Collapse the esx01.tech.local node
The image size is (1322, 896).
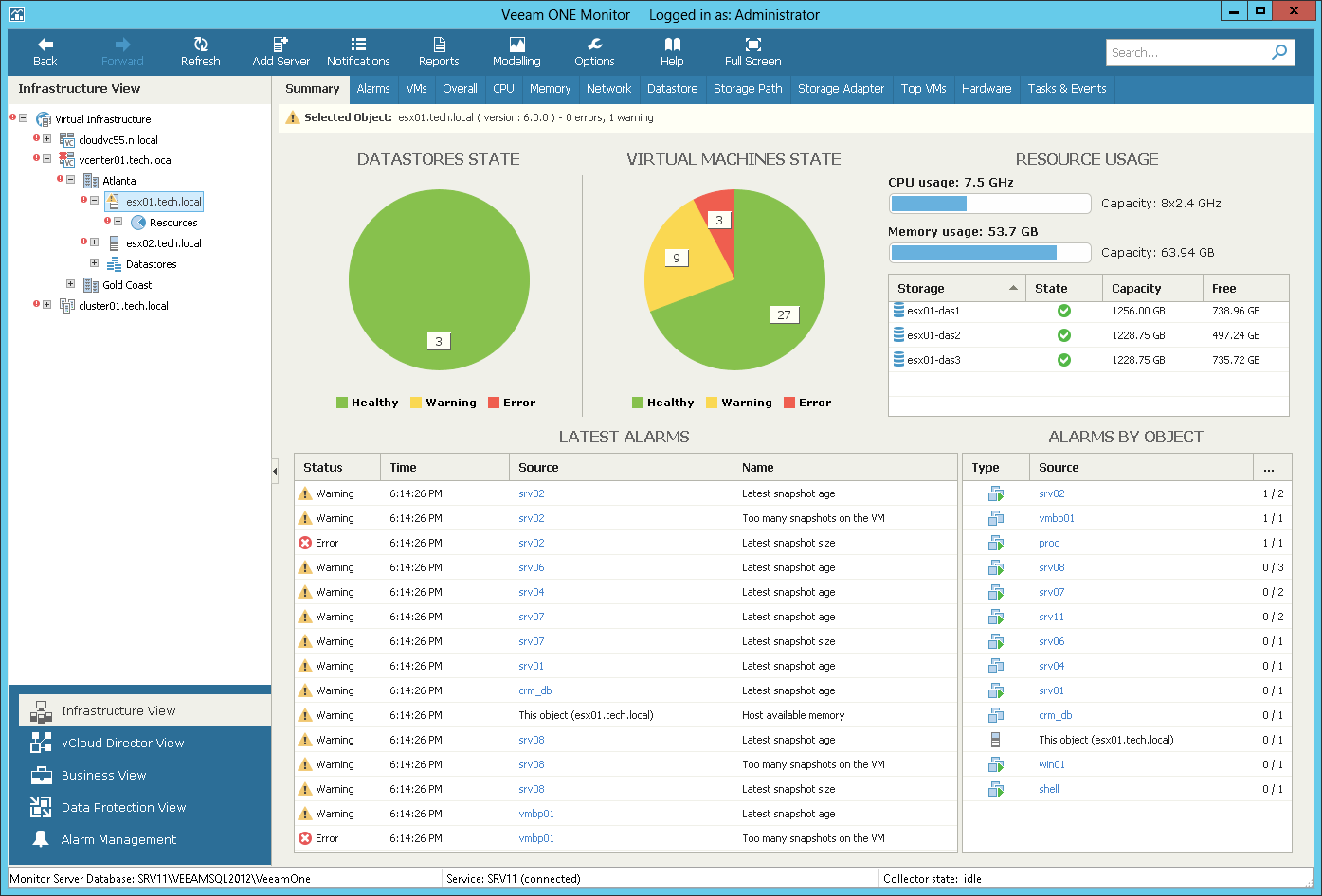(95, 201)
